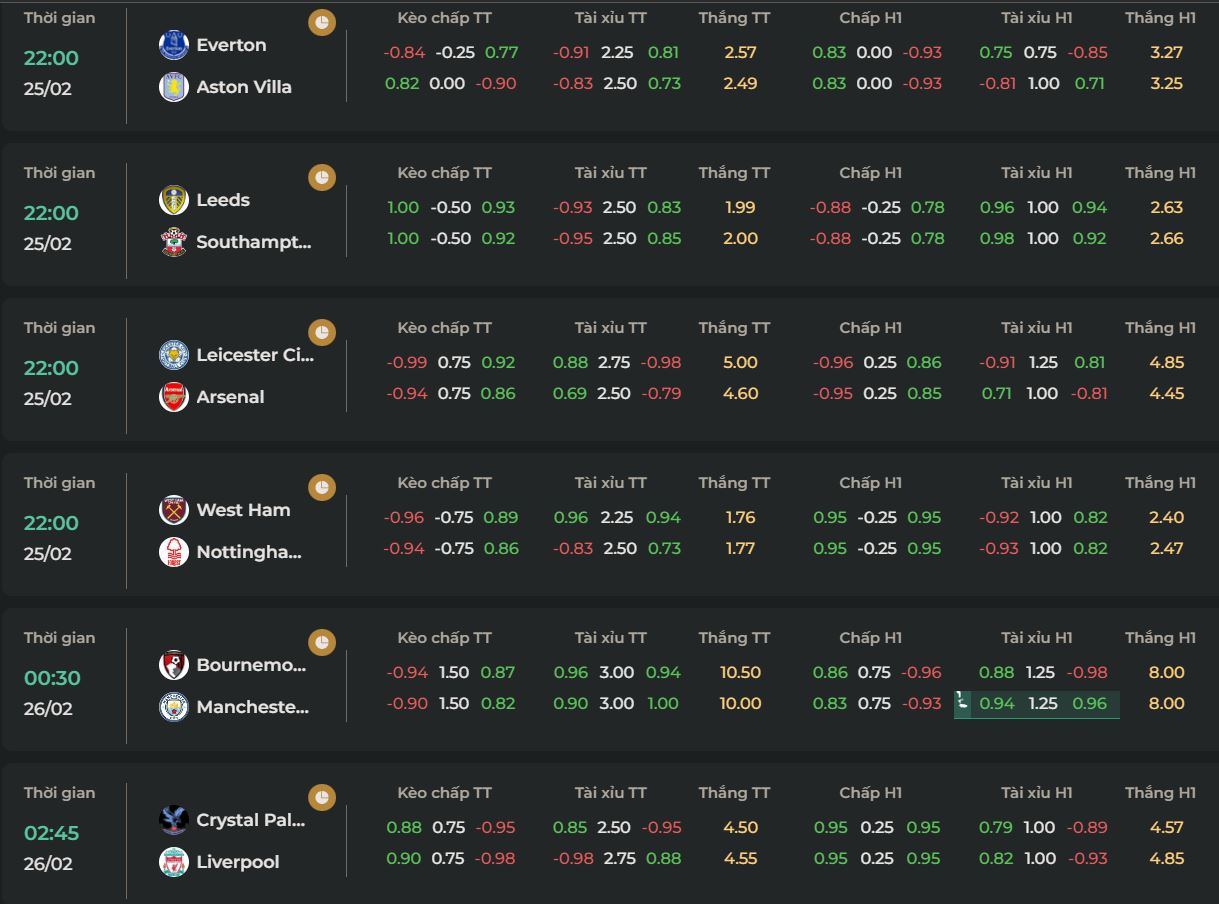Click the Everton club crest
The width and height of the screenshot is (1219, 904).
pos(174,45)
